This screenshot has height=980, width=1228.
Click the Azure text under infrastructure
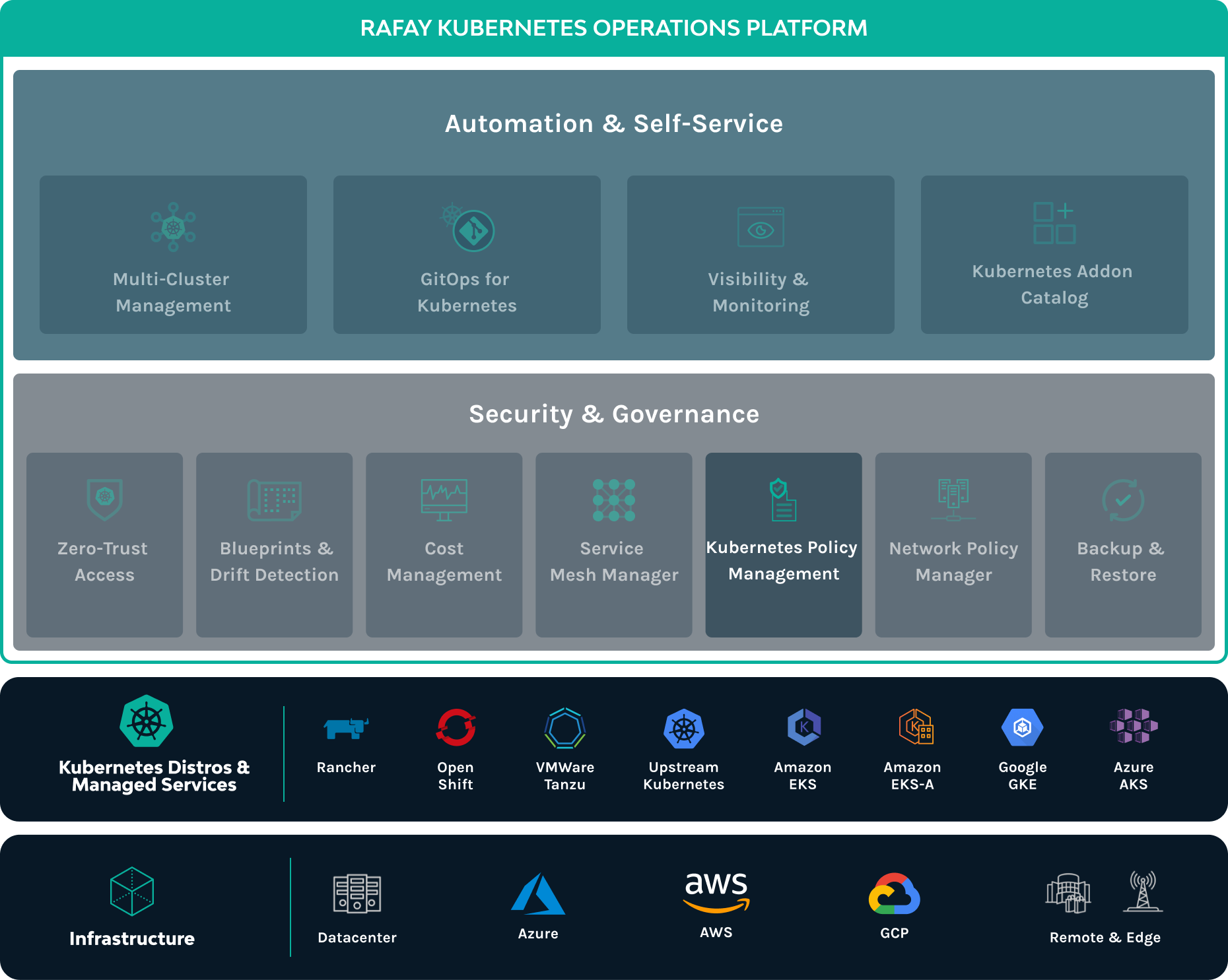tap(538, 934)
